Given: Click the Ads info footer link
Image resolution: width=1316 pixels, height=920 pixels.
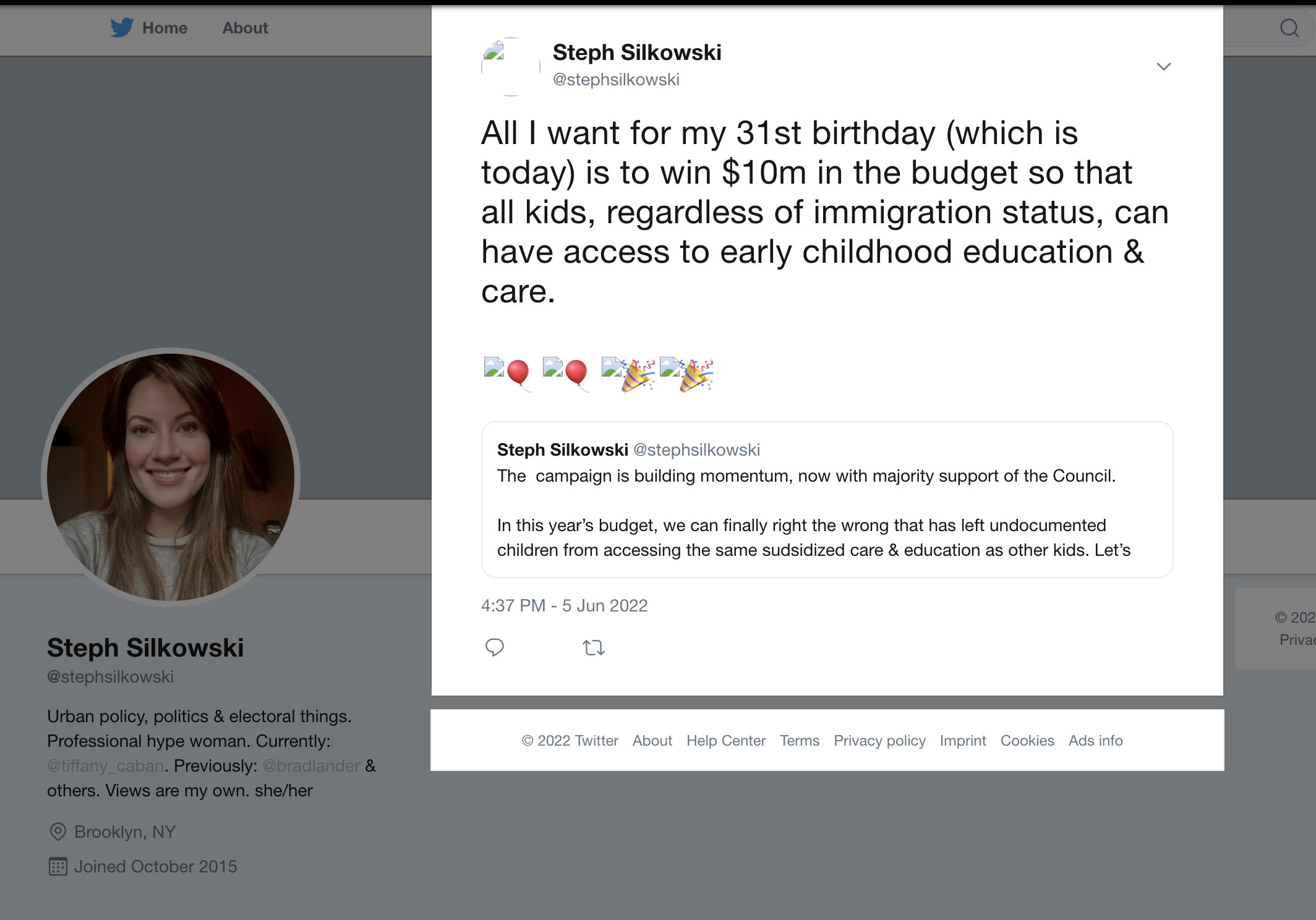Looking at the screenshot, I should pos(1095,741).
